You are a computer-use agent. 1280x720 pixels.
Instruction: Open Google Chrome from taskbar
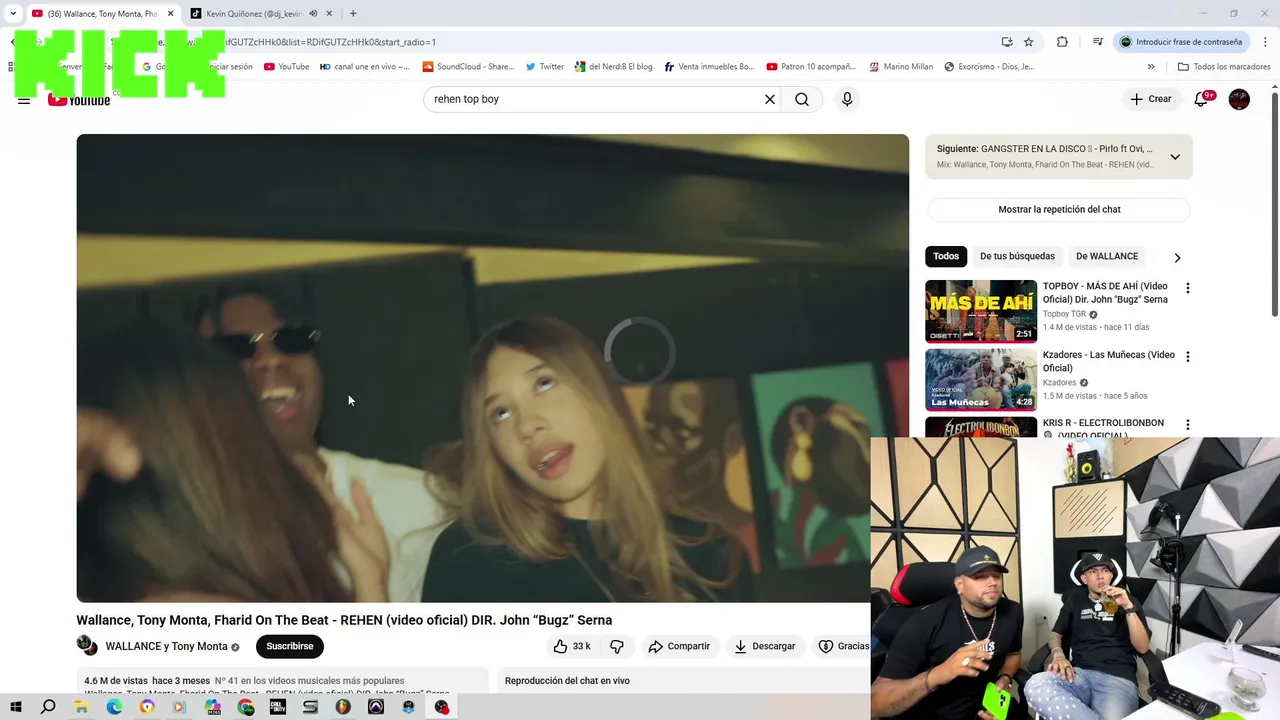pos(246,707)
